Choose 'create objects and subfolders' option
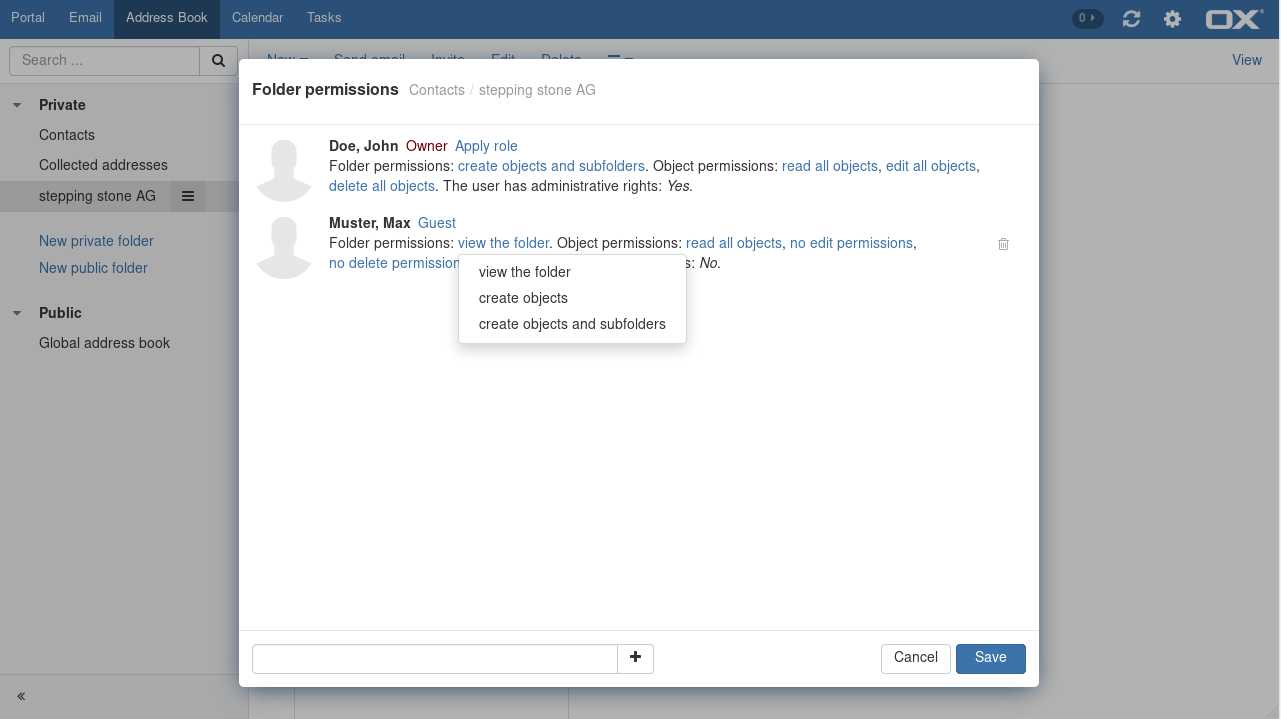The width and height of the screenshot is (1281, 719). click(572, 324)
